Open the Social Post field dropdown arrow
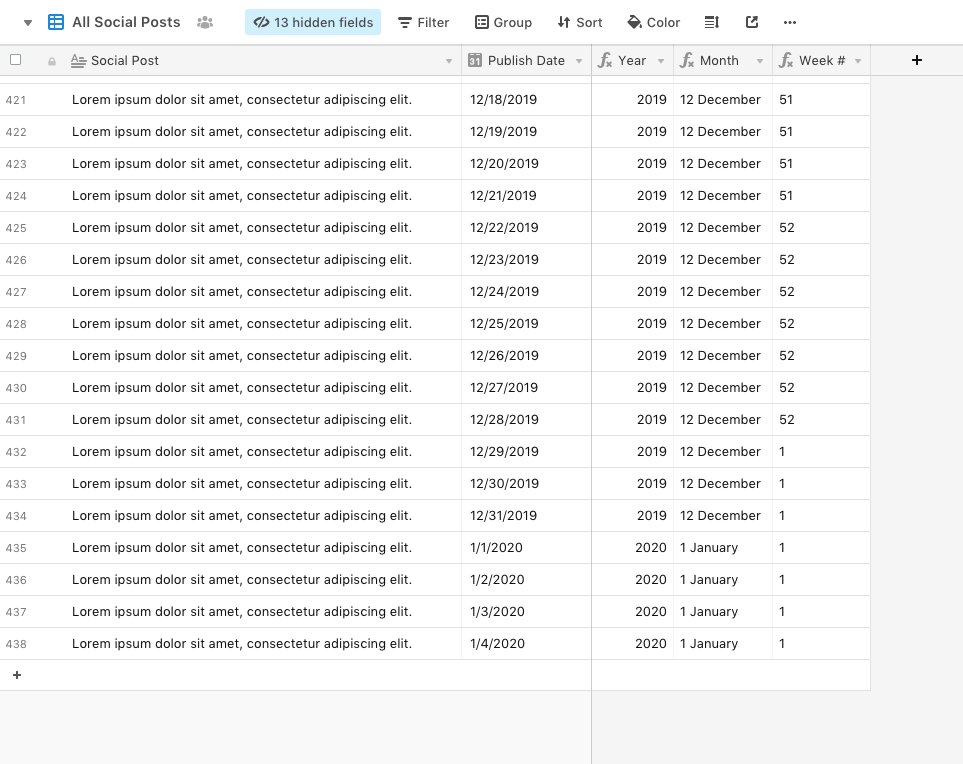The image size is (963, 764). [449, 61]
